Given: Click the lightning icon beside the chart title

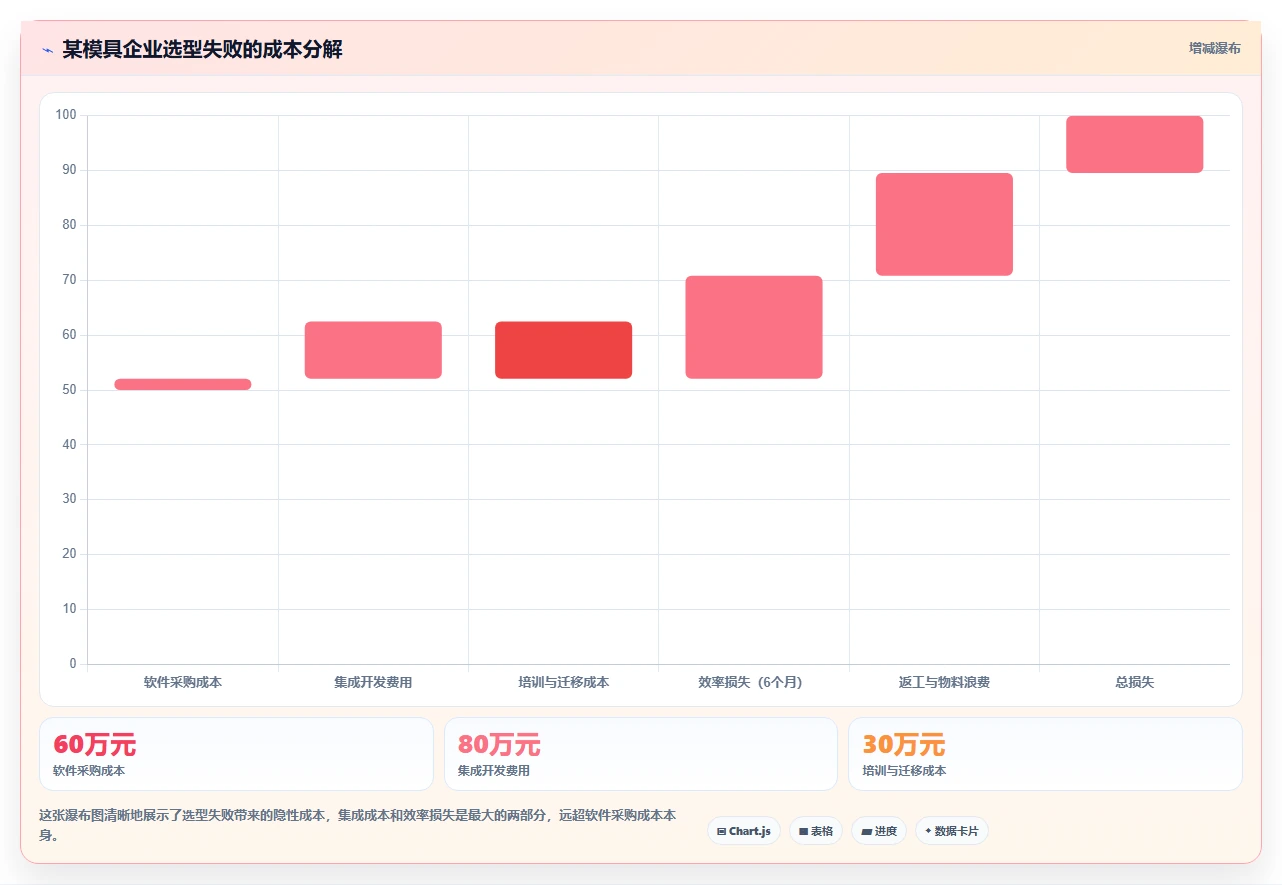Looking at the screenshot, I should (x=47, y=49).
